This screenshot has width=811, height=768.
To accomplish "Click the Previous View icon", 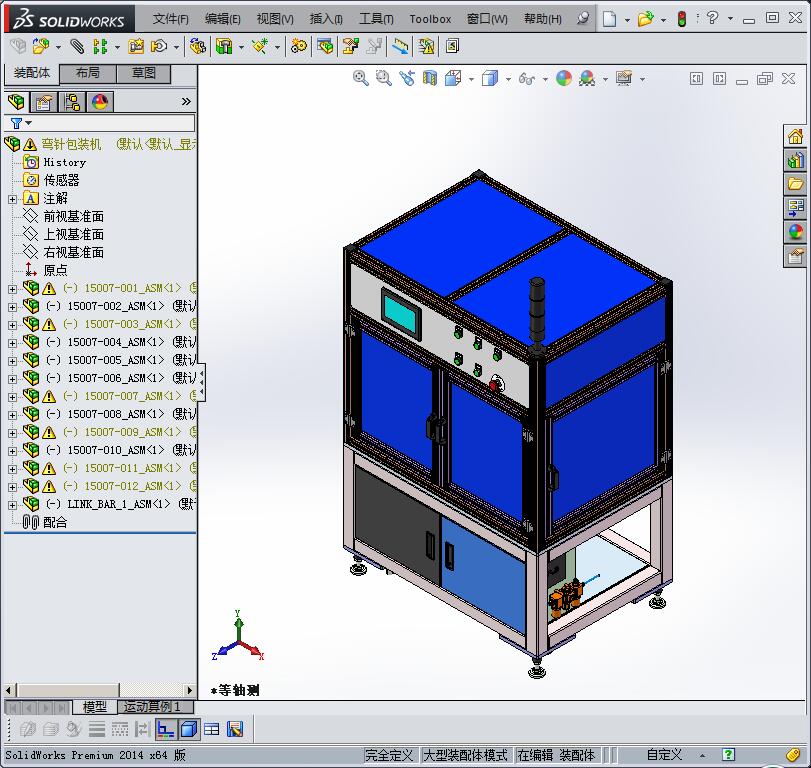I will [x=407, y=79].
